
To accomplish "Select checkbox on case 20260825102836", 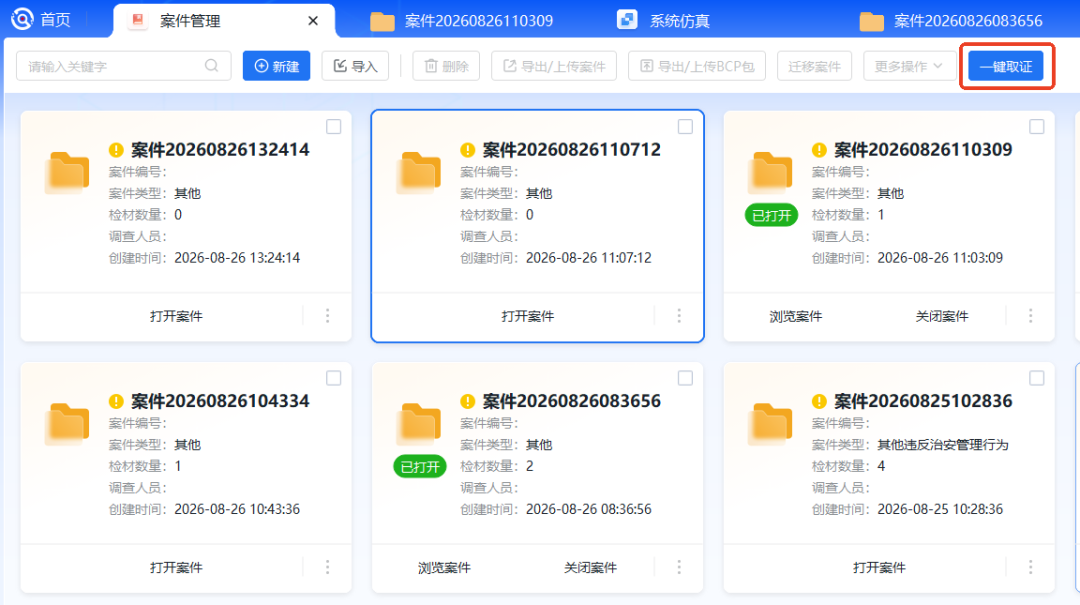I will point(1037,378).
